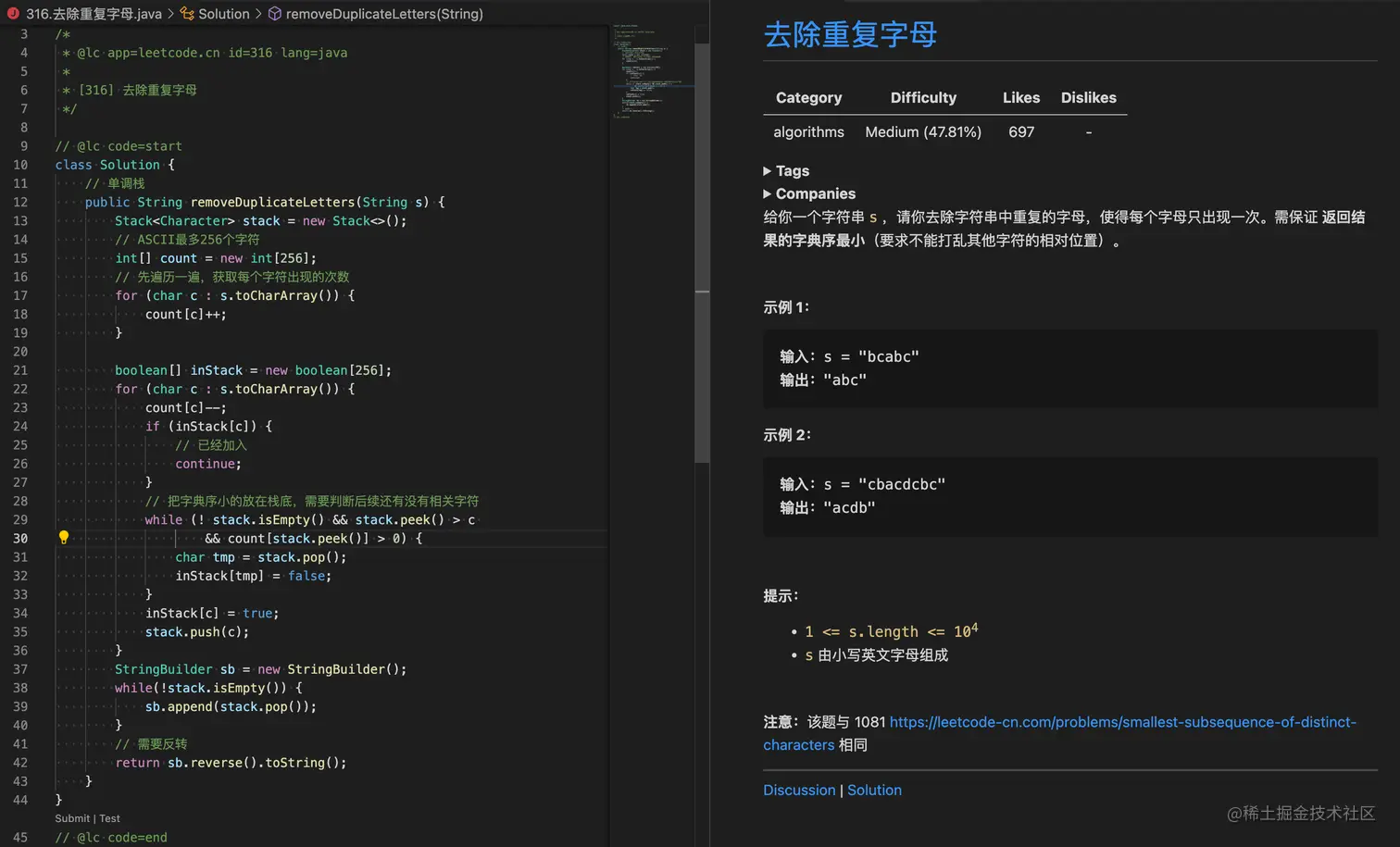Click the '// 单调栈' comment line
Screen dimensions: 1400x847
(115, 183)
